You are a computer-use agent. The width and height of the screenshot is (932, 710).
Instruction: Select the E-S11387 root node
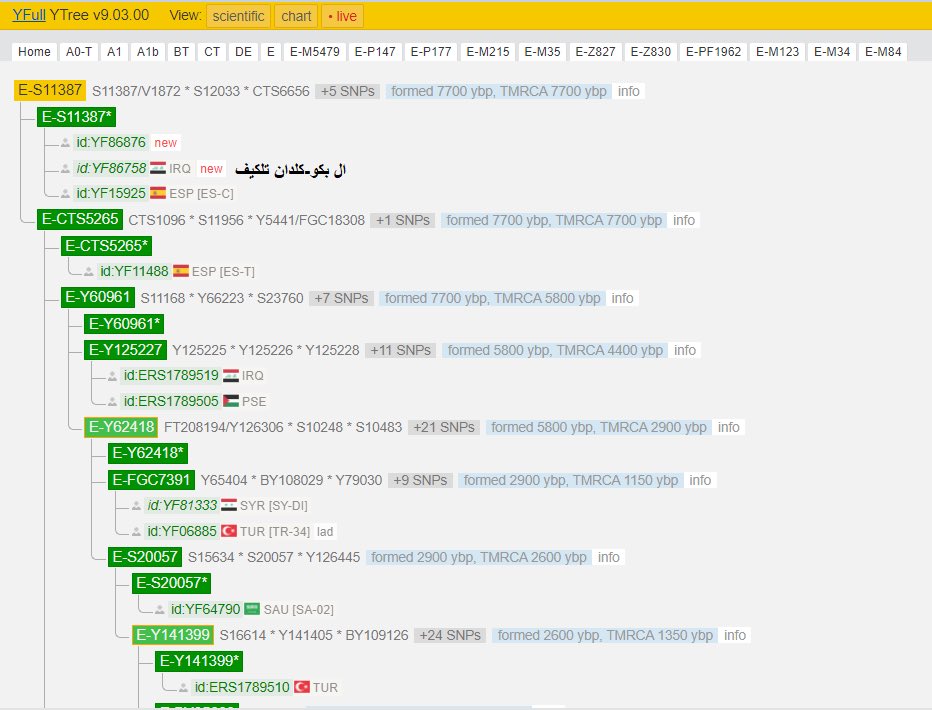point(50,90)
